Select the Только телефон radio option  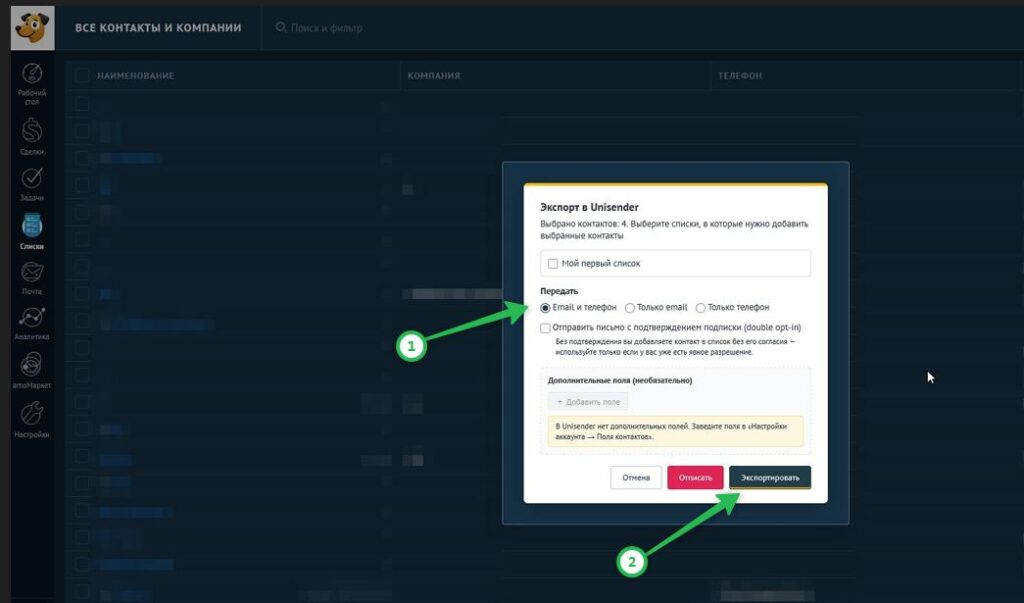point(701,308)
